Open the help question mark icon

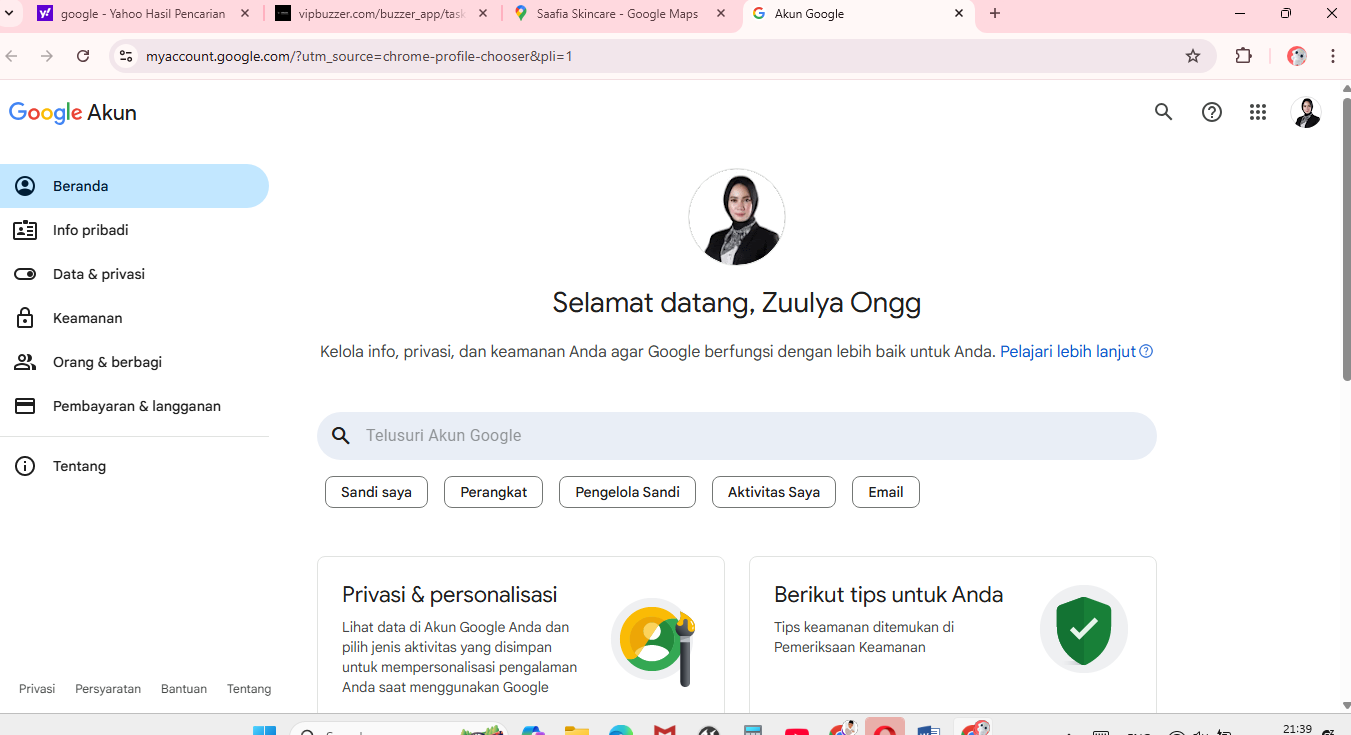click(1212, 112)
